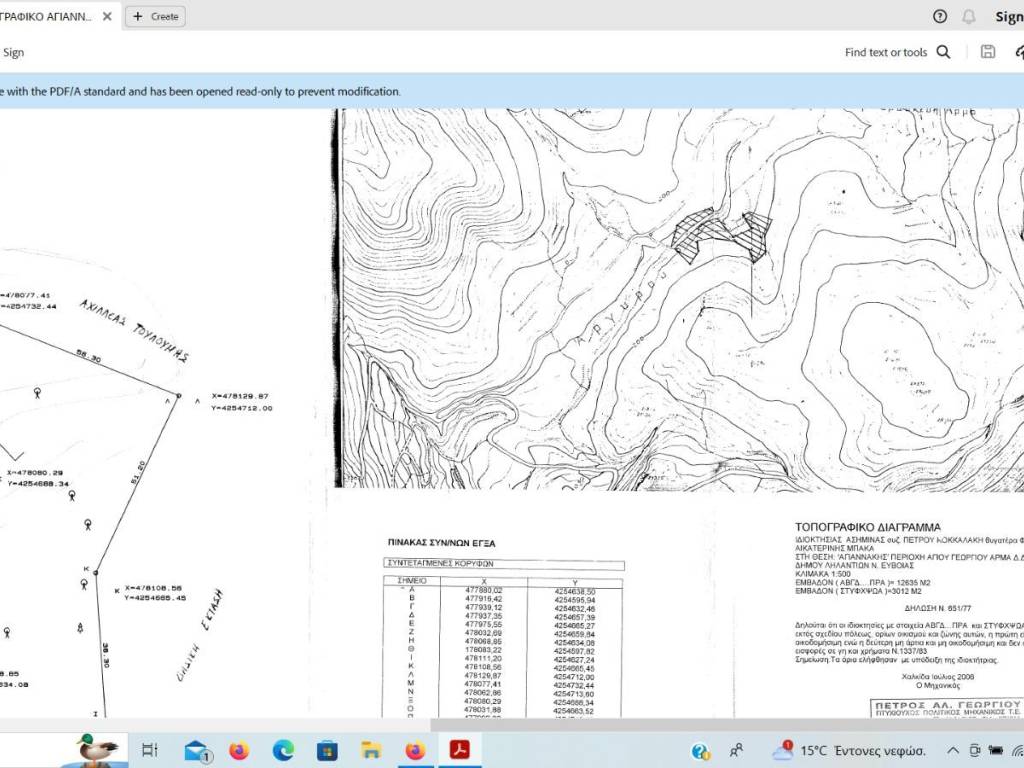Close the ΤΟΠΟΓΡΑΦΙΚΟ document tab
Viewport: 1024px width, 768px height.
[x=107, y=17]
